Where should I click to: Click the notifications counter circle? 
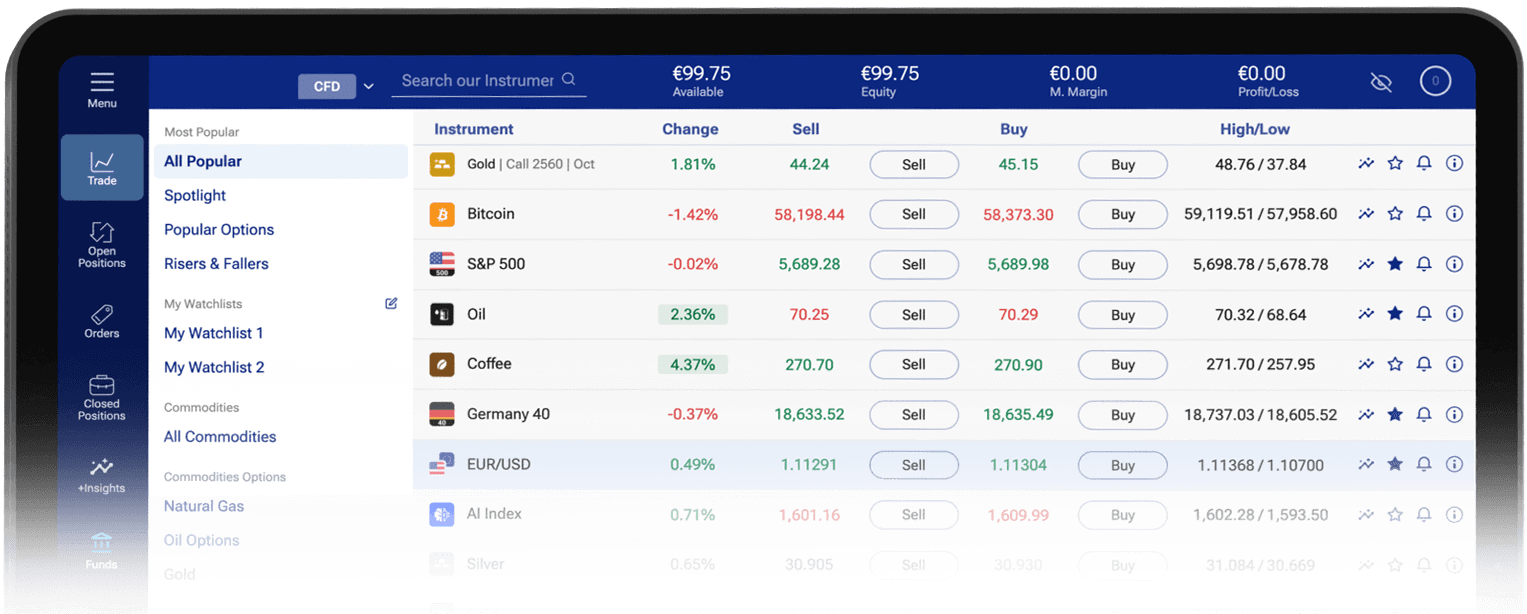tap(1435, 81)
